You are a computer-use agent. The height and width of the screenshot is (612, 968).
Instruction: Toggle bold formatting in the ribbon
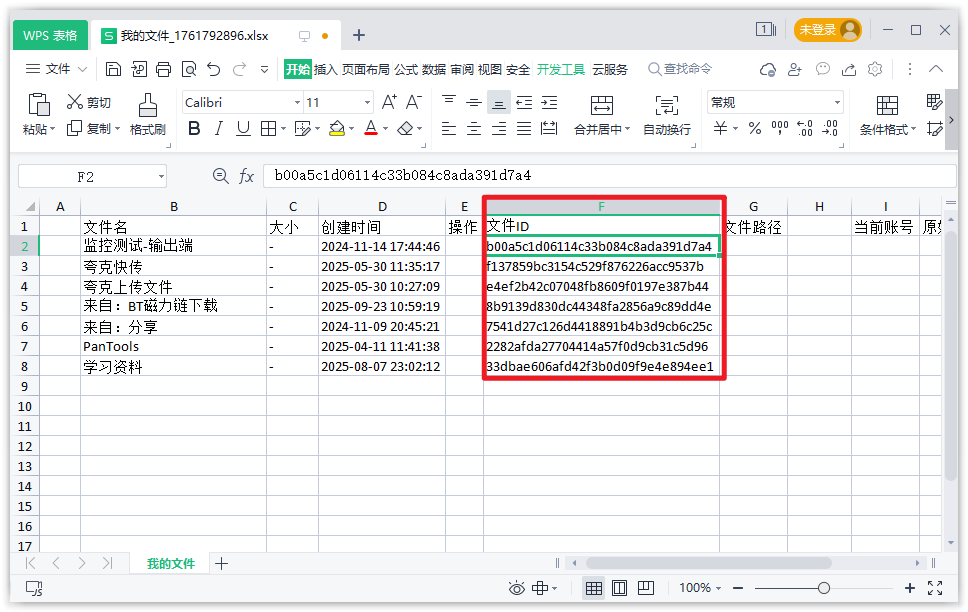(x=194, y=129)
